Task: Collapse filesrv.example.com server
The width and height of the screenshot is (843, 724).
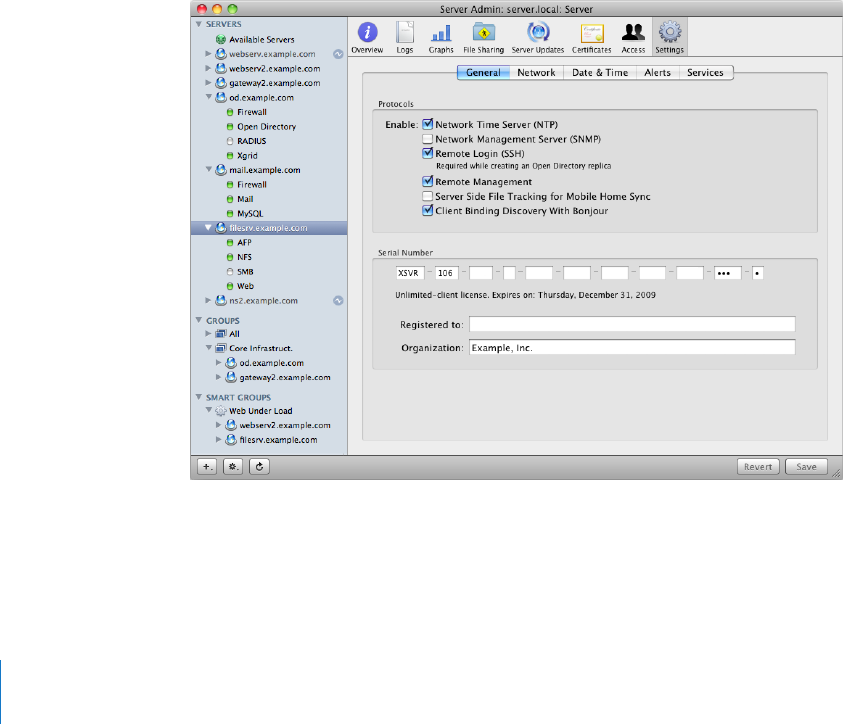Action: 209,228
